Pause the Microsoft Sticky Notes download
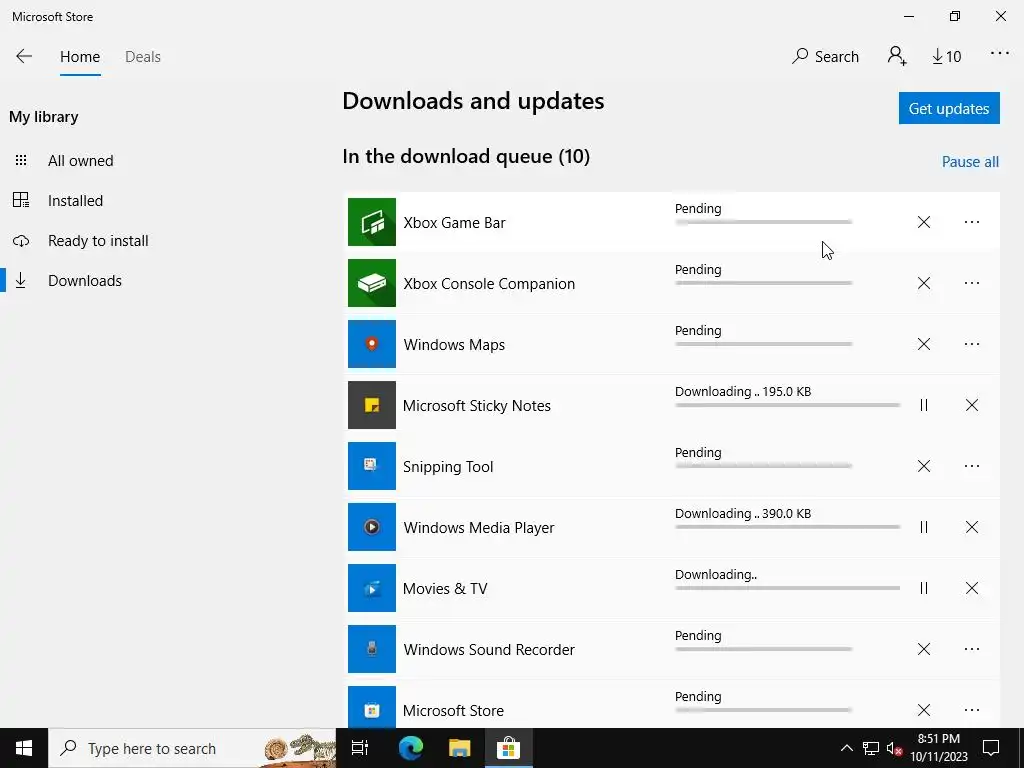 (x=923, y=405)
